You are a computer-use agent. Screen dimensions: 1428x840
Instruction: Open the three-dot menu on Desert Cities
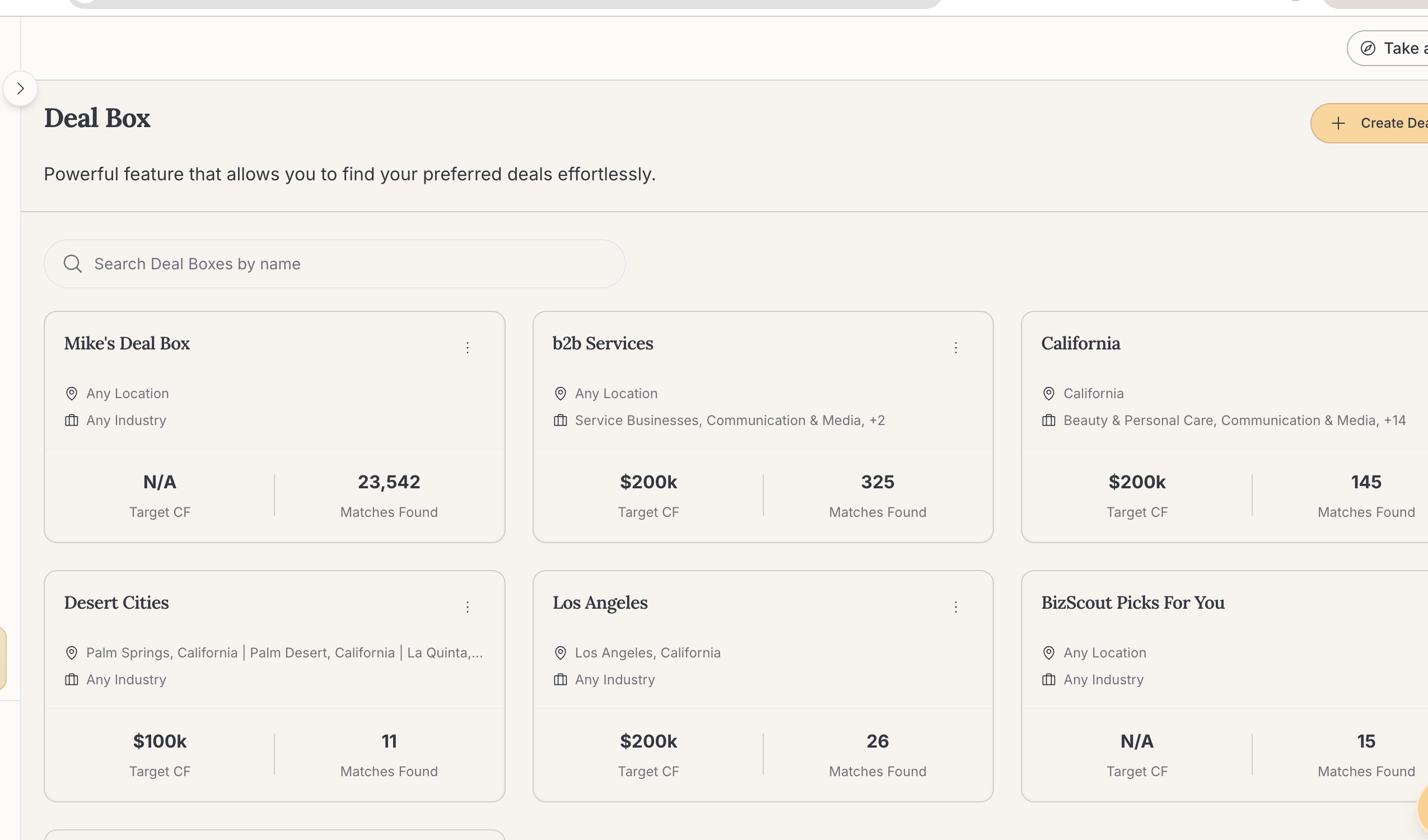[468, 606]
